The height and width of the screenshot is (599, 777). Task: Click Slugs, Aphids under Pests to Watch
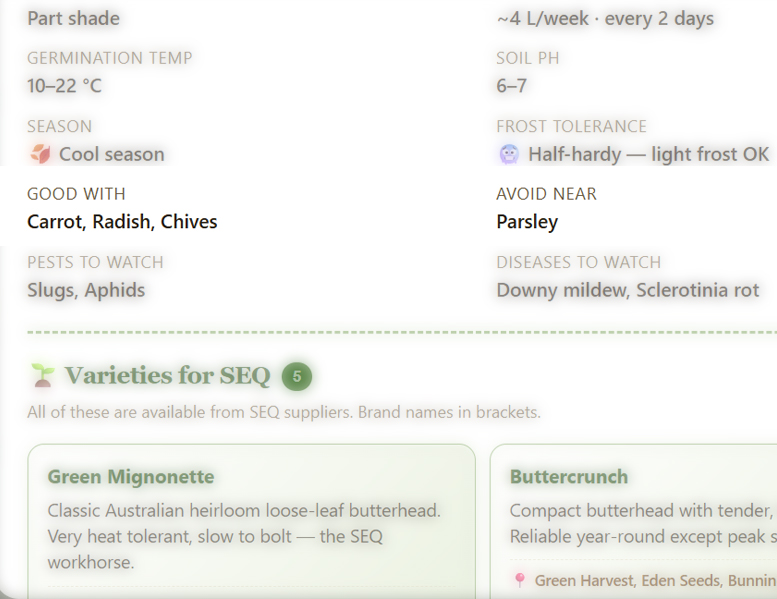86,290
